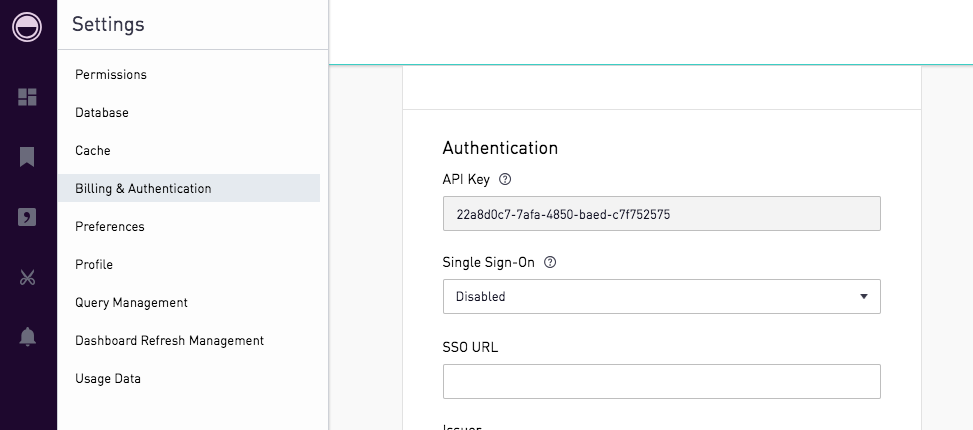Open the Preferences settings page
The image size is (973, 430).
(110, 227)
